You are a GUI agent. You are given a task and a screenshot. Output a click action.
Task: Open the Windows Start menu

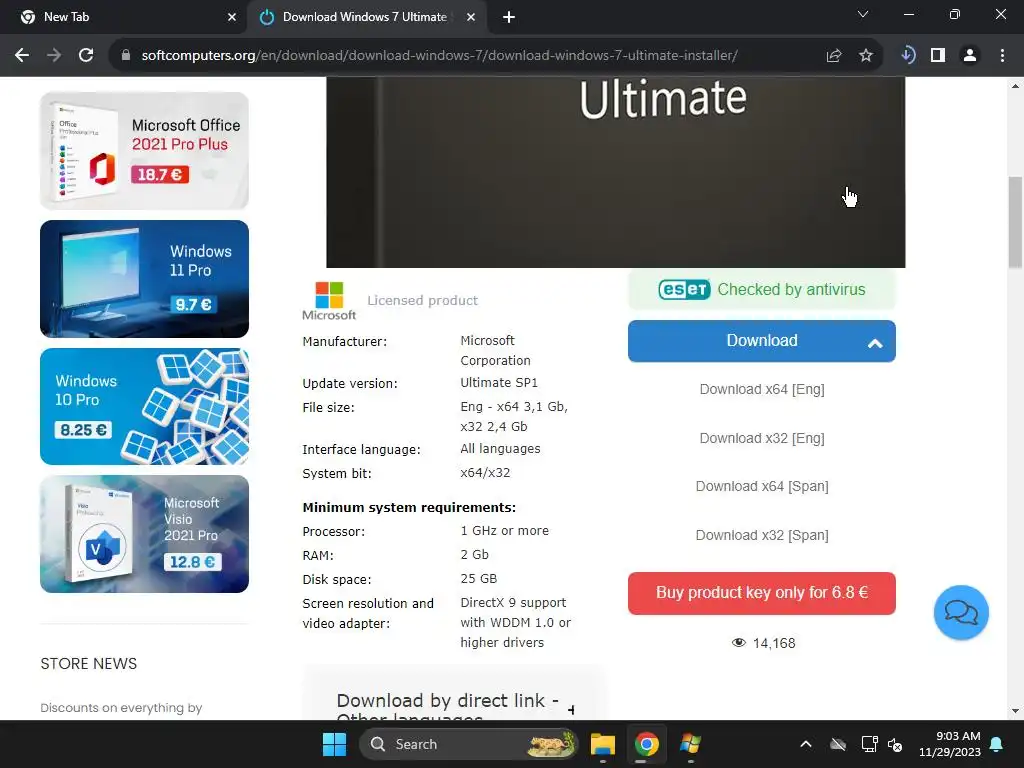coord(334,744)
